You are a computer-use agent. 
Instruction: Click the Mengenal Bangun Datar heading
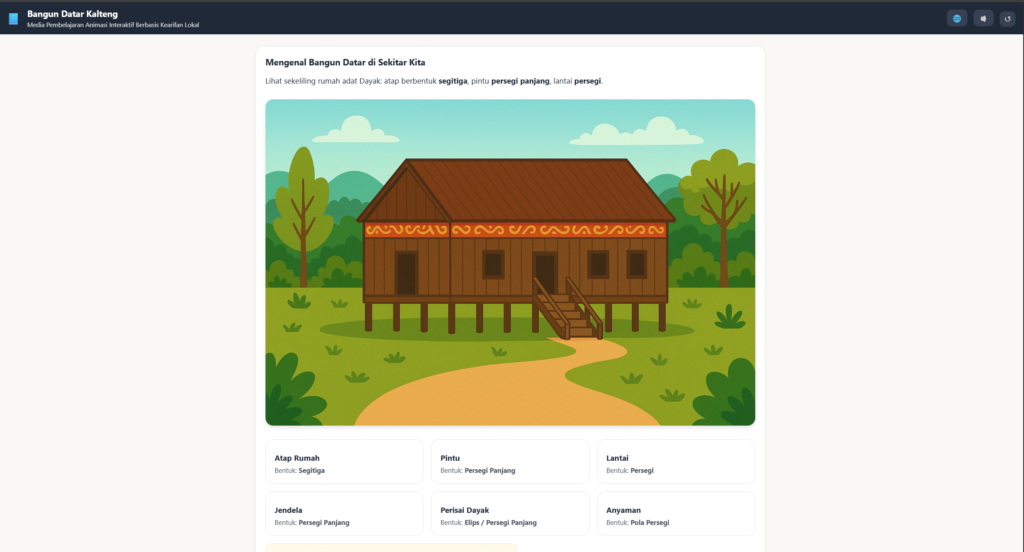(x=345, y=62)
